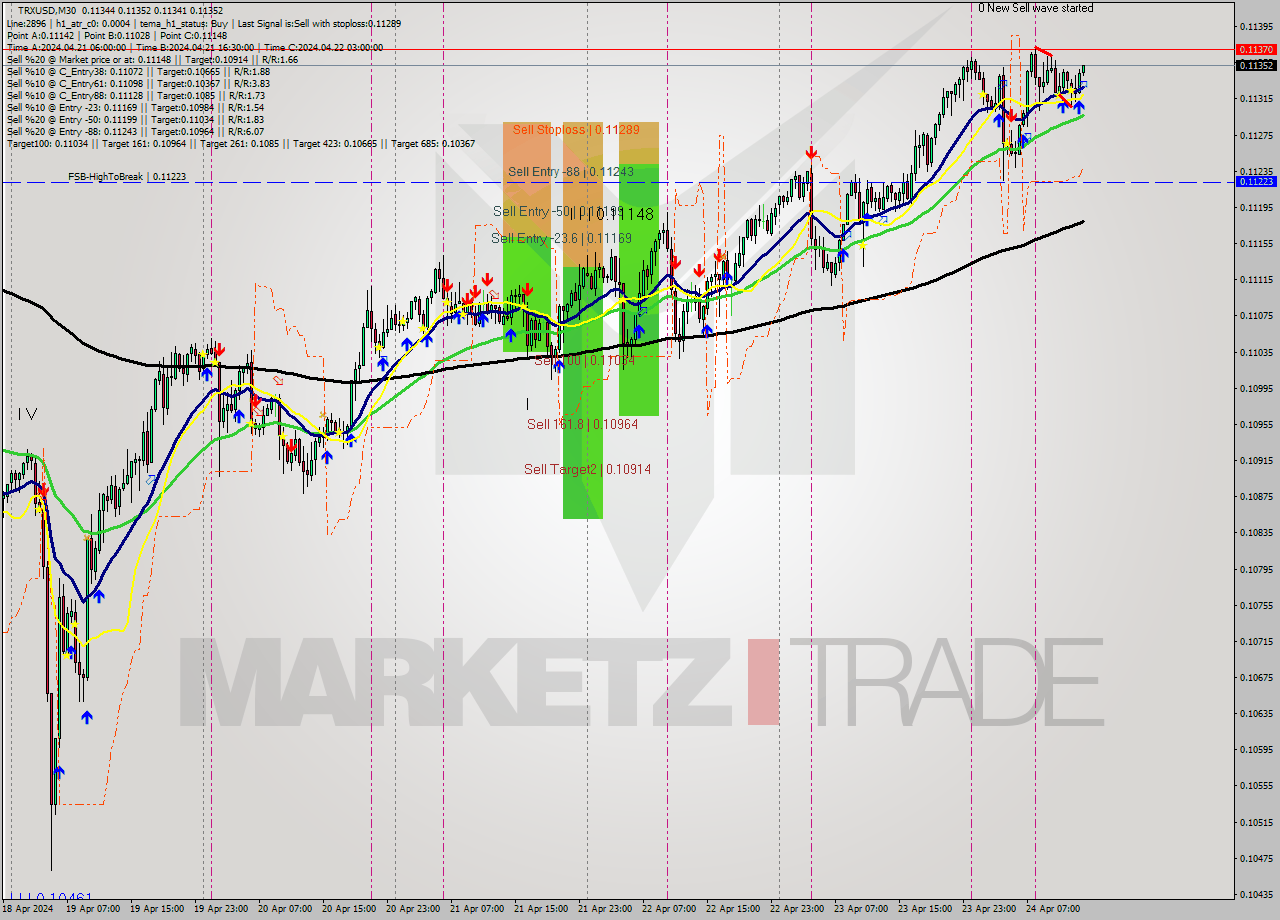Click the '24 Apr 07:00' time axis label

click(x=1053, y=909)
